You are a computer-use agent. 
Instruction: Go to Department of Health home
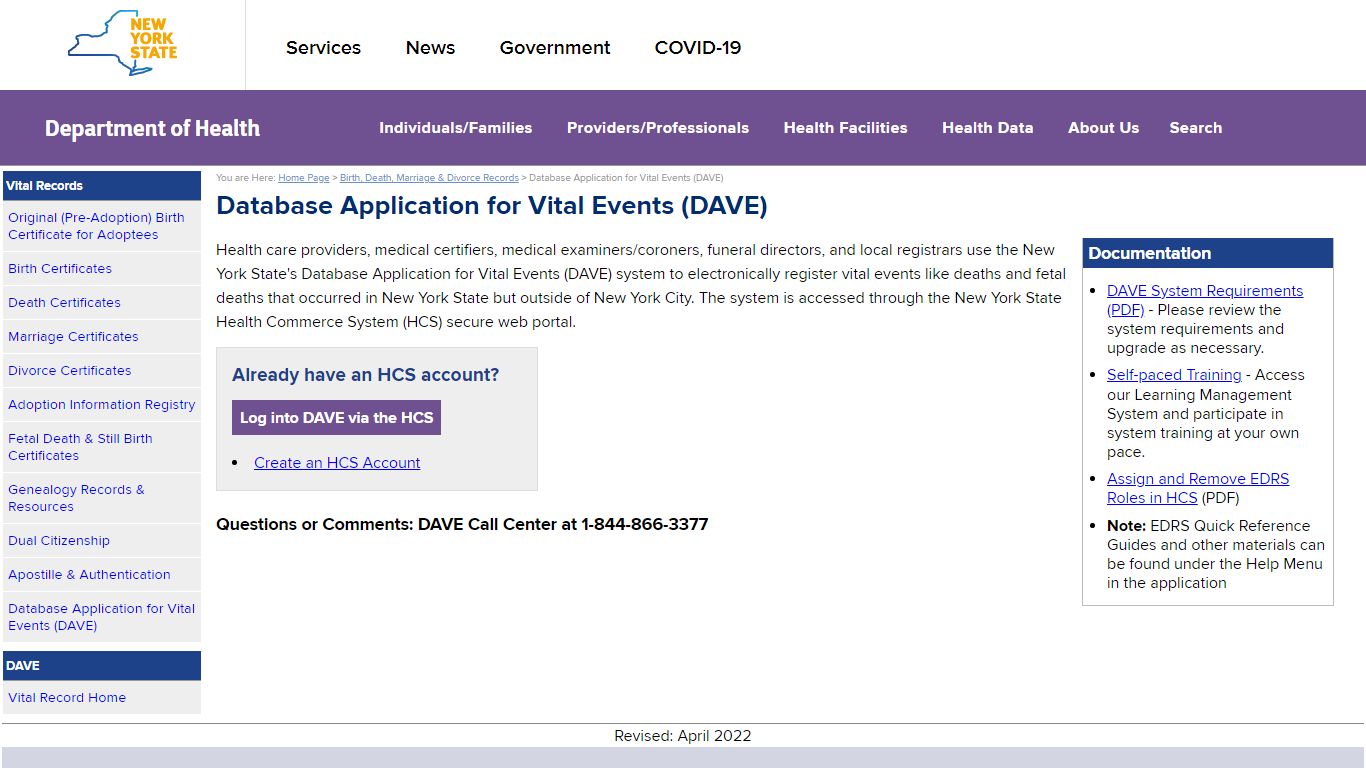pos(152,128)
